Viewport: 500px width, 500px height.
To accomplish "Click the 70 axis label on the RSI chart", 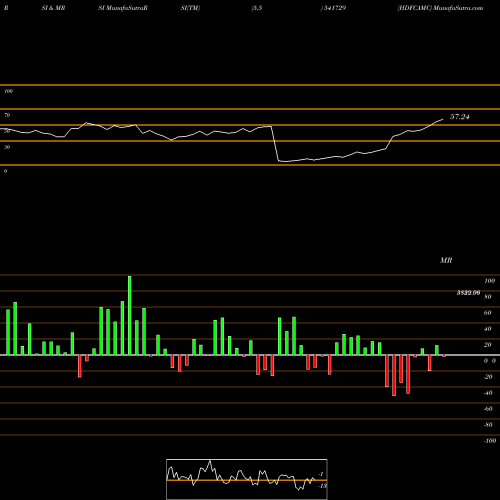I will tap(7, 115).
